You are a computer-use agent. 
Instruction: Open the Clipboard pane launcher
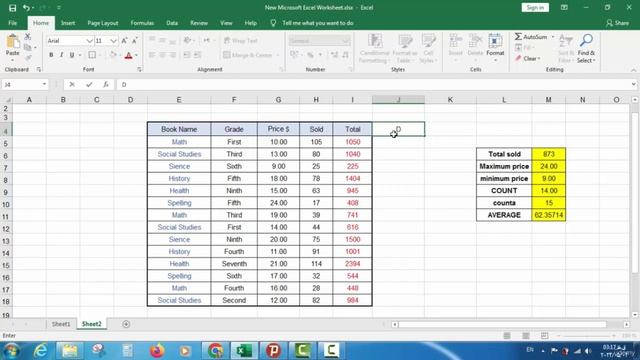[x=39, y=70]
